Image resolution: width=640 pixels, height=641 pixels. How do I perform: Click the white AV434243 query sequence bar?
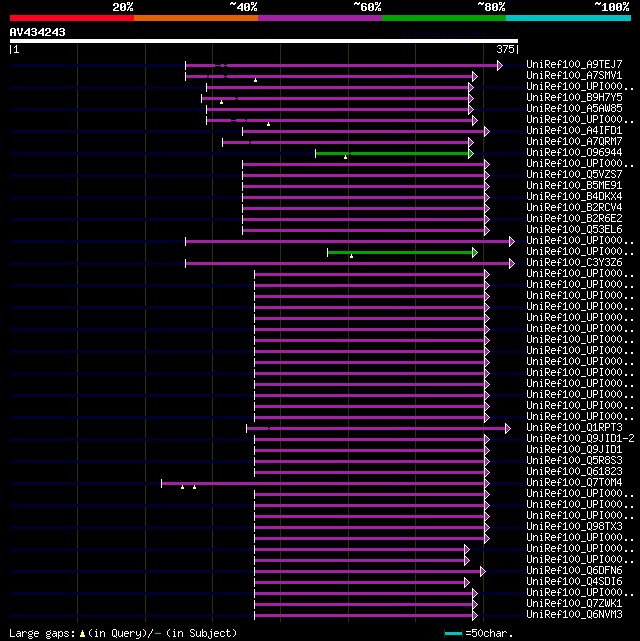pos(264,41)
